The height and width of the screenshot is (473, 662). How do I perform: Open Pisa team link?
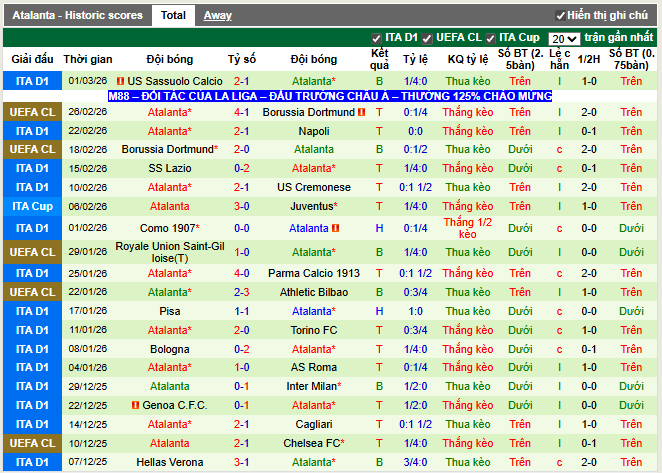[x=170, y=311]
